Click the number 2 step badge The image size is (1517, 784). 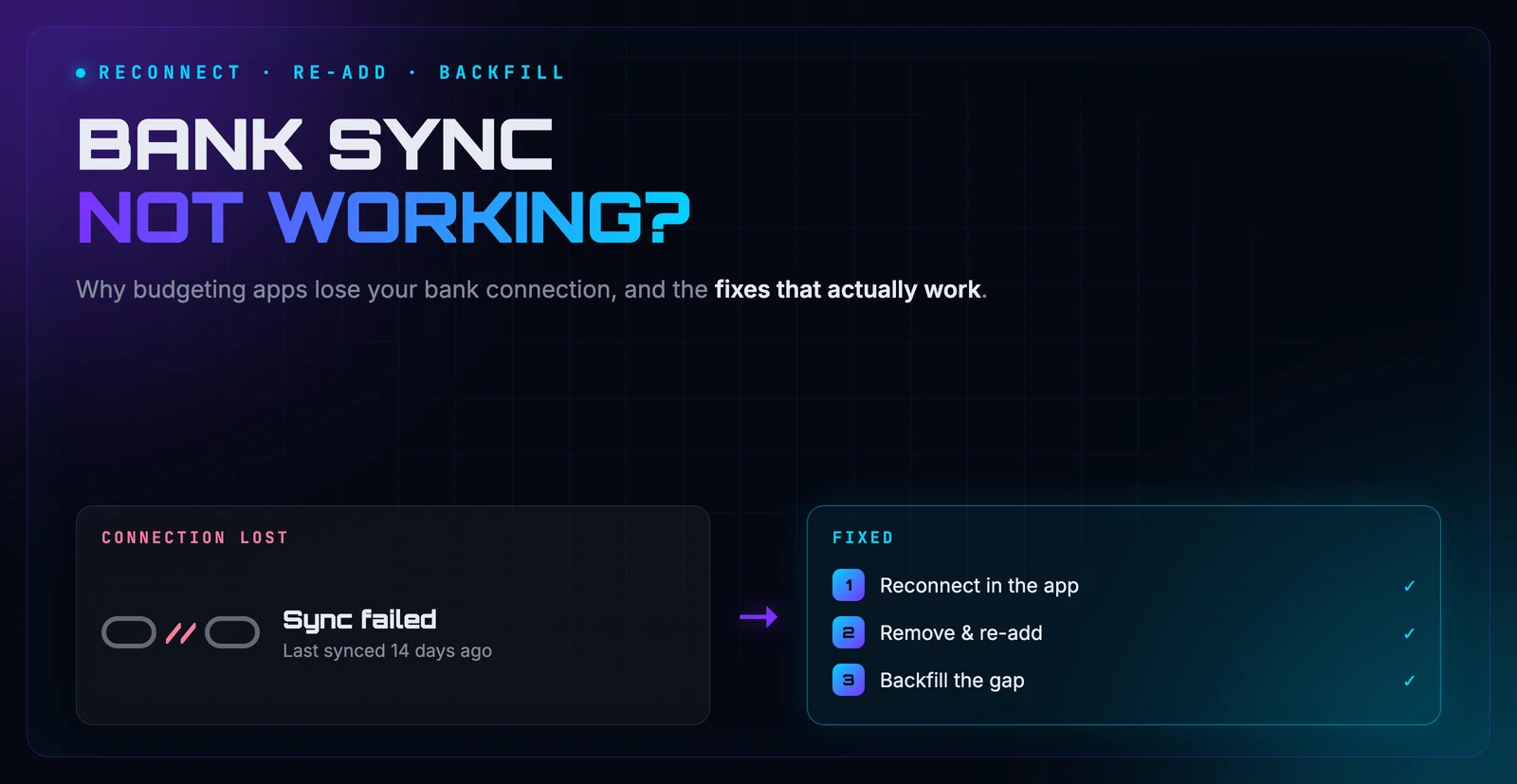click(849, 633)
